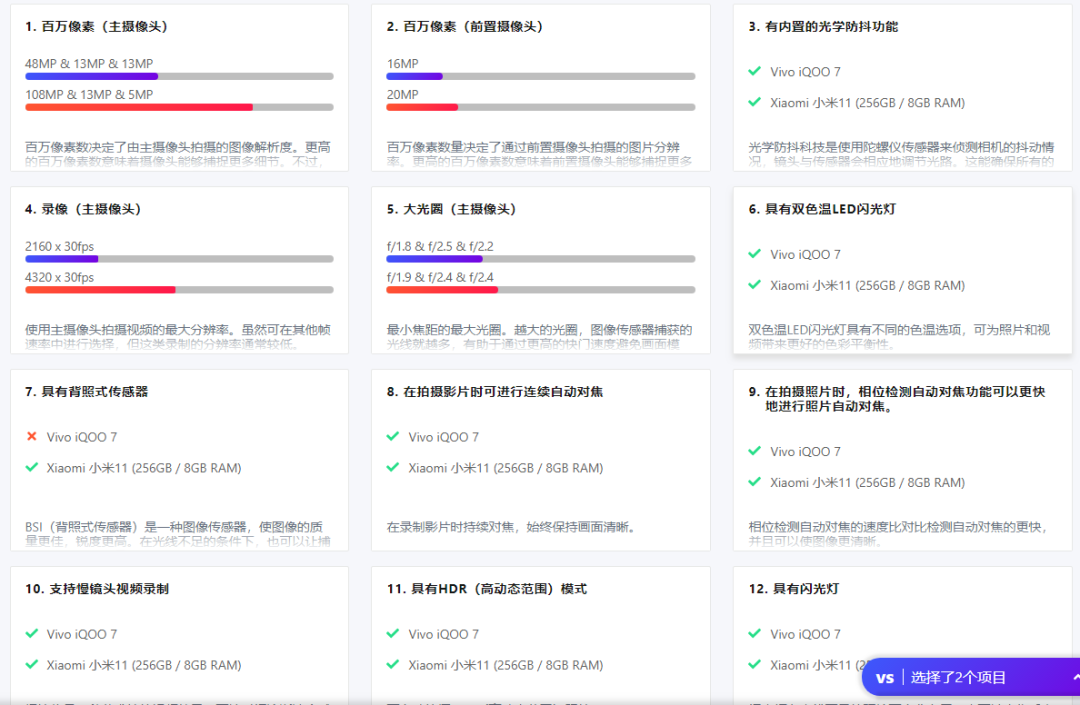Click Xiaomi 小米11 check icon in 连续自动对焦 card

[393, 467]
